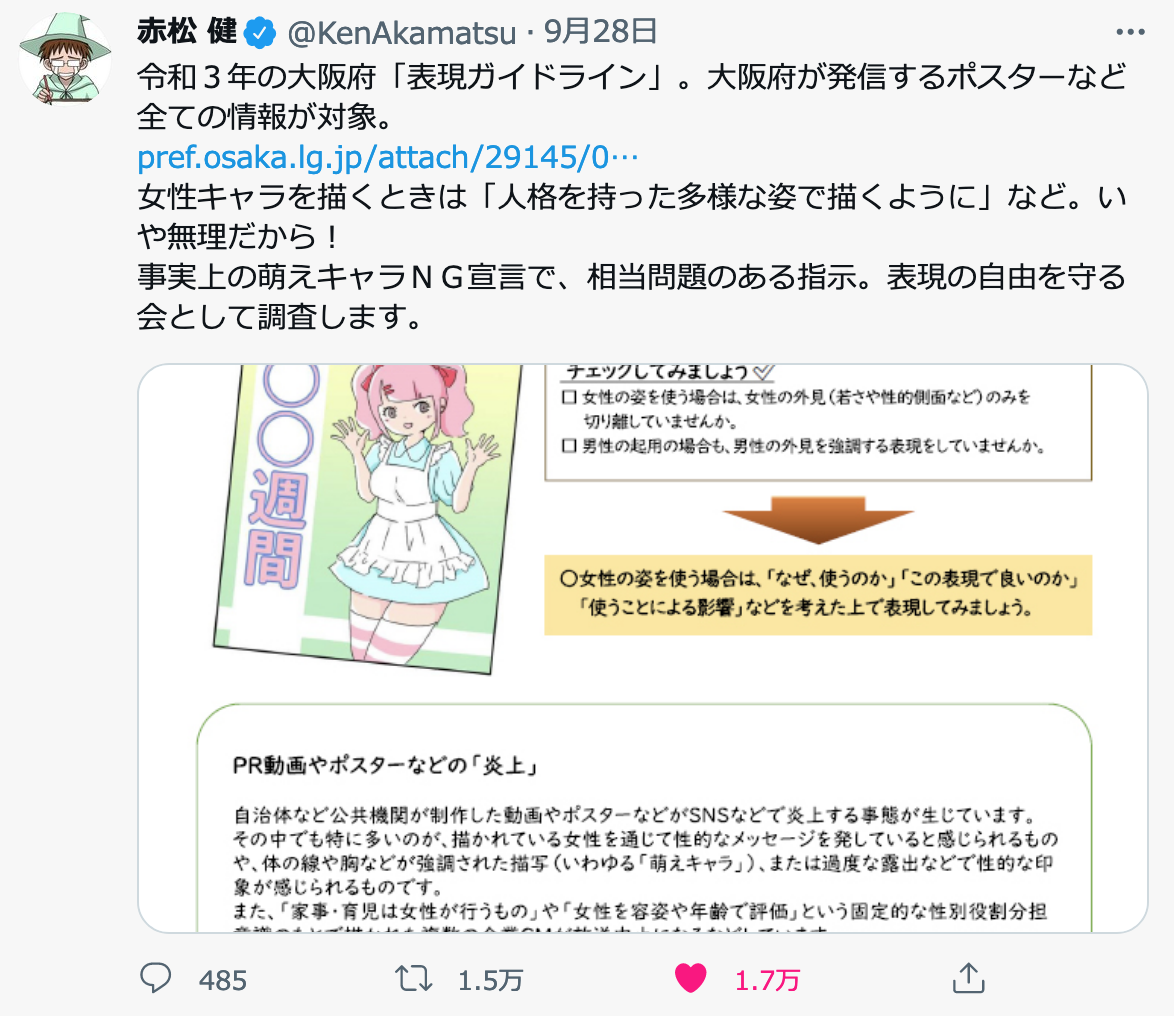Open the 赤松健 profile avatar
This screenshot has height=1016, width=1174.
[65, 58]
